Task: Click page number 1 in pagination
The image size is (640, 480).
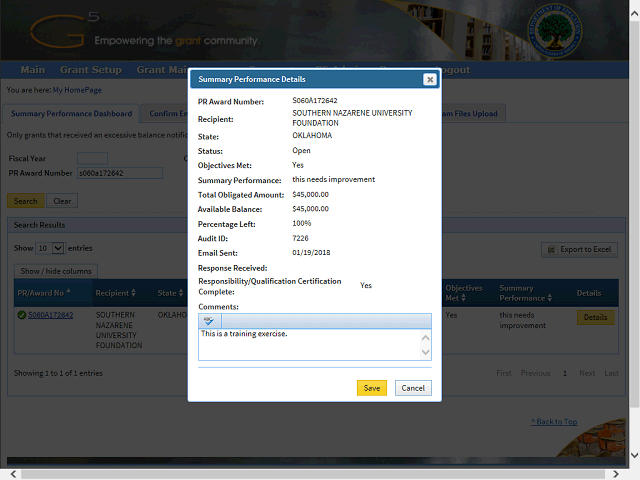Action: click(x=565, y=373)
